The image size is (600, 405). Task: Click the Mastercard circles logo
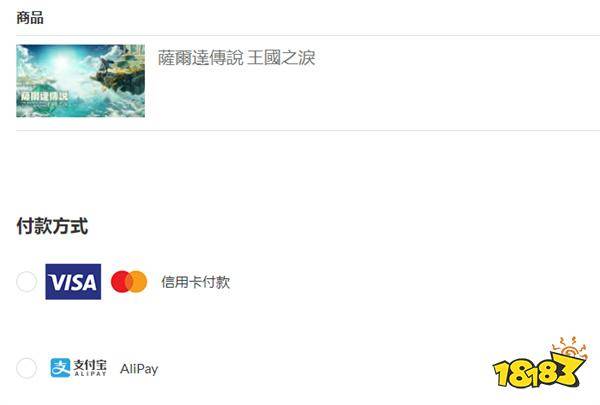pos(129,282)
